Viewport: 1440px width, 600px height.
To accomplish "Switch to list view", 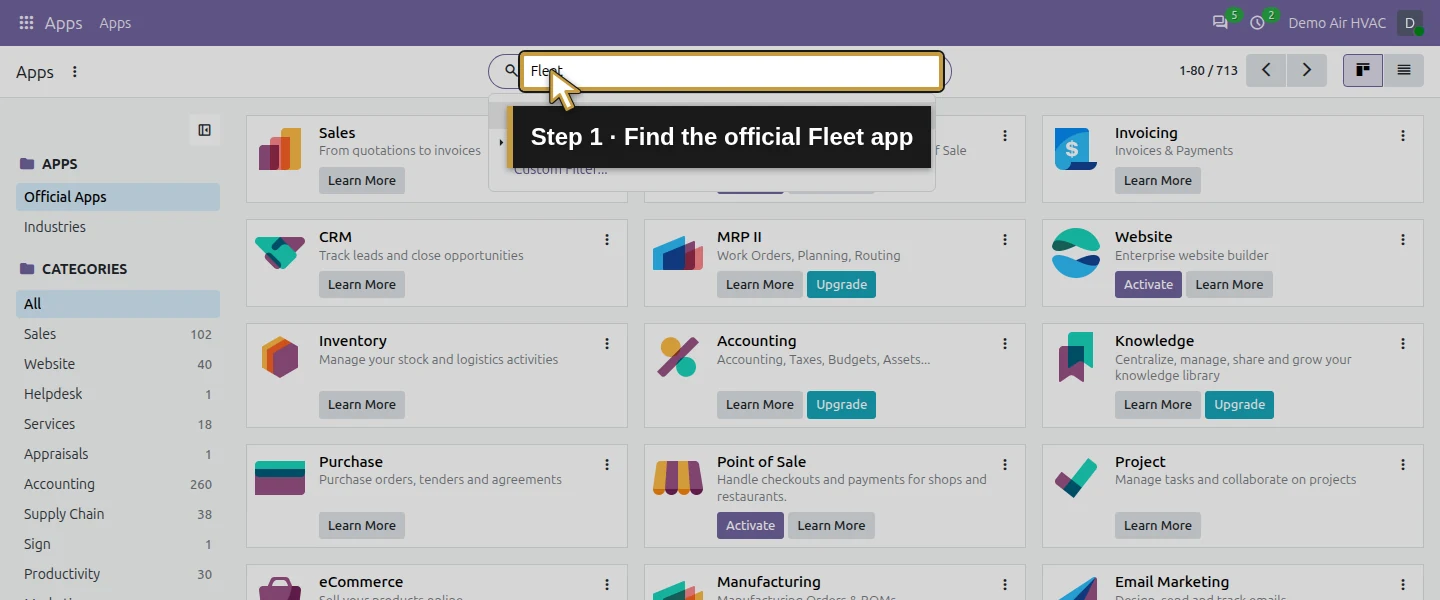I will click(x=1404, y=70).
